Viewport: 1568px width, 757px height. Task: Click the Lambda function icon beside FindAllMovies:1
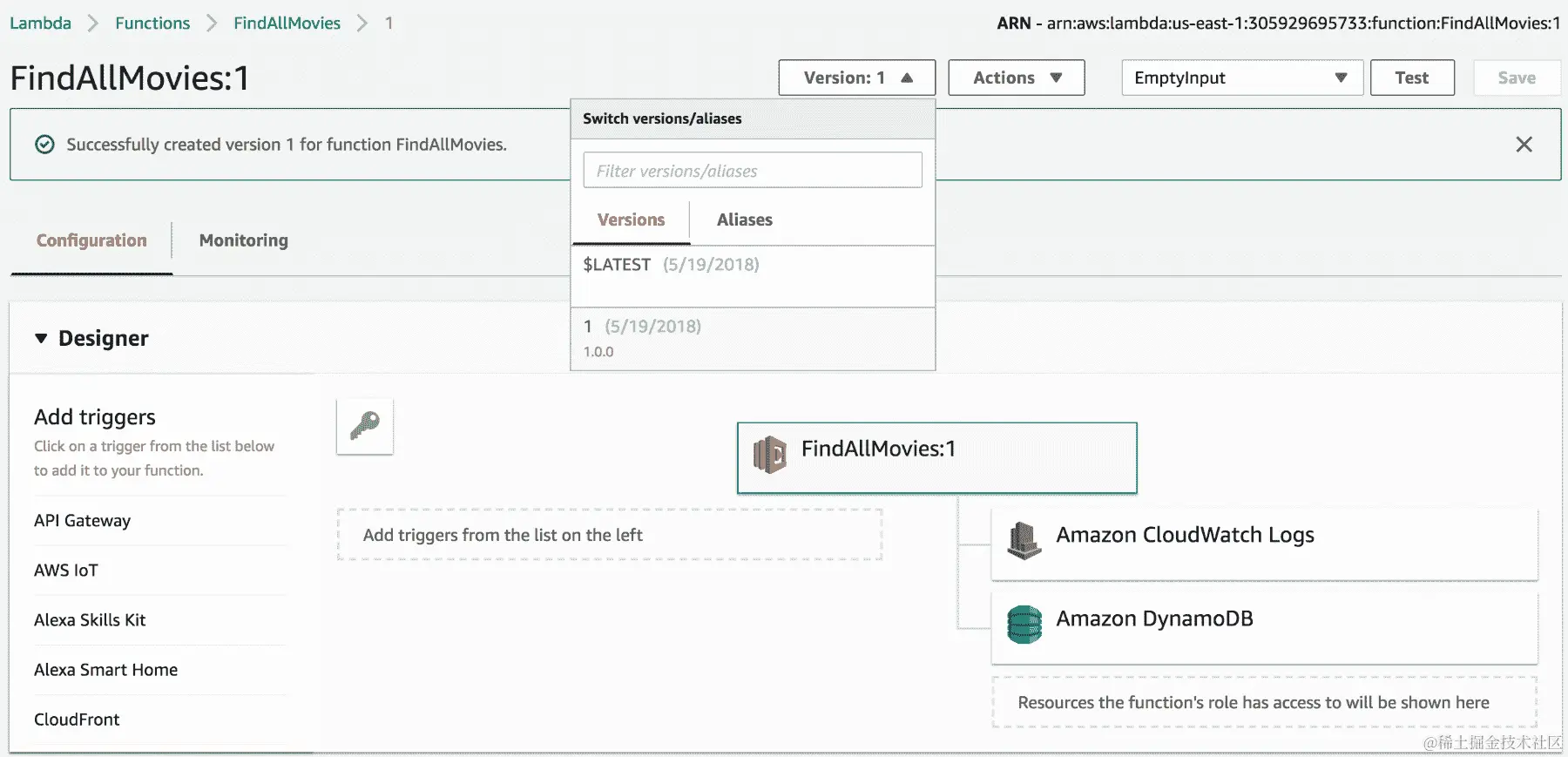pos(770,455)
